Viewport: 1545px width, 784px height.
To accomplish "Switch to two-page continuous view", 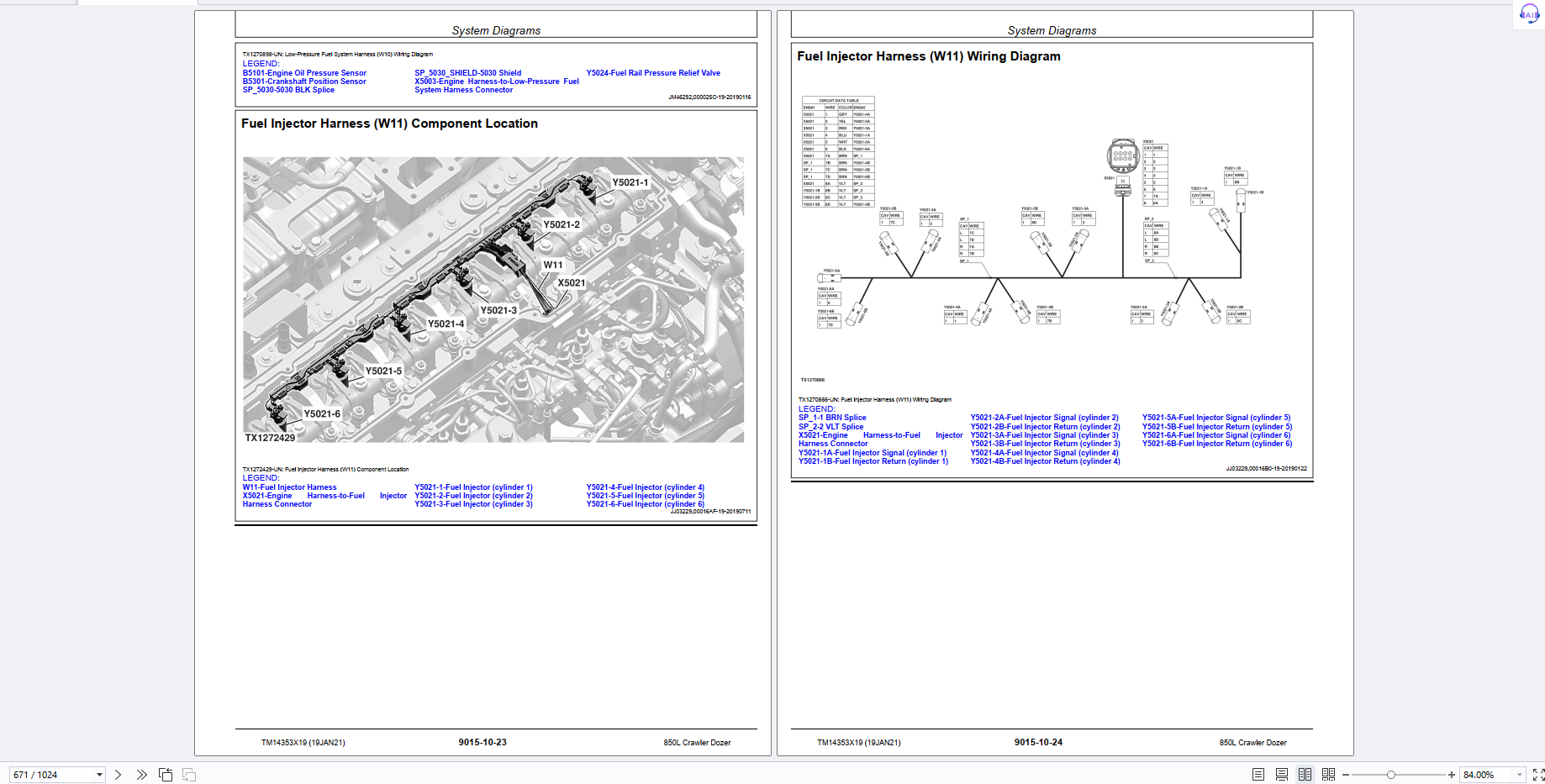I will point(1328,775).
